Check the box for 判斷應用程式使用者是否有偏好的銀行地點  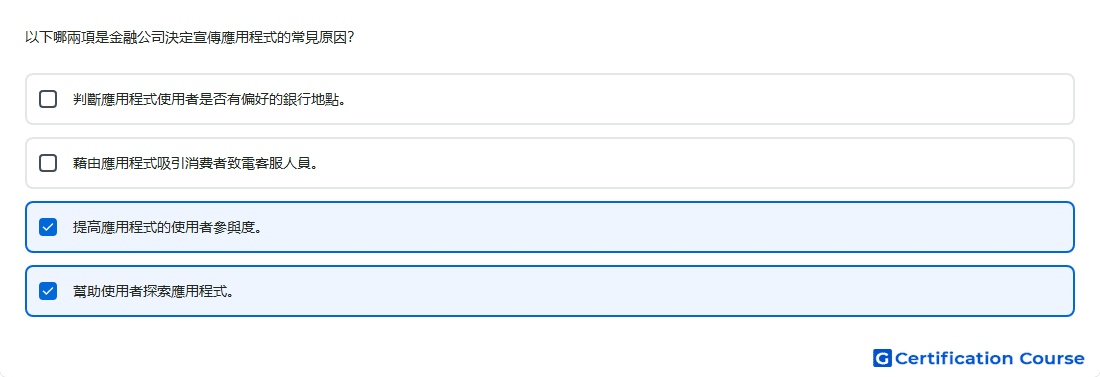48,99
